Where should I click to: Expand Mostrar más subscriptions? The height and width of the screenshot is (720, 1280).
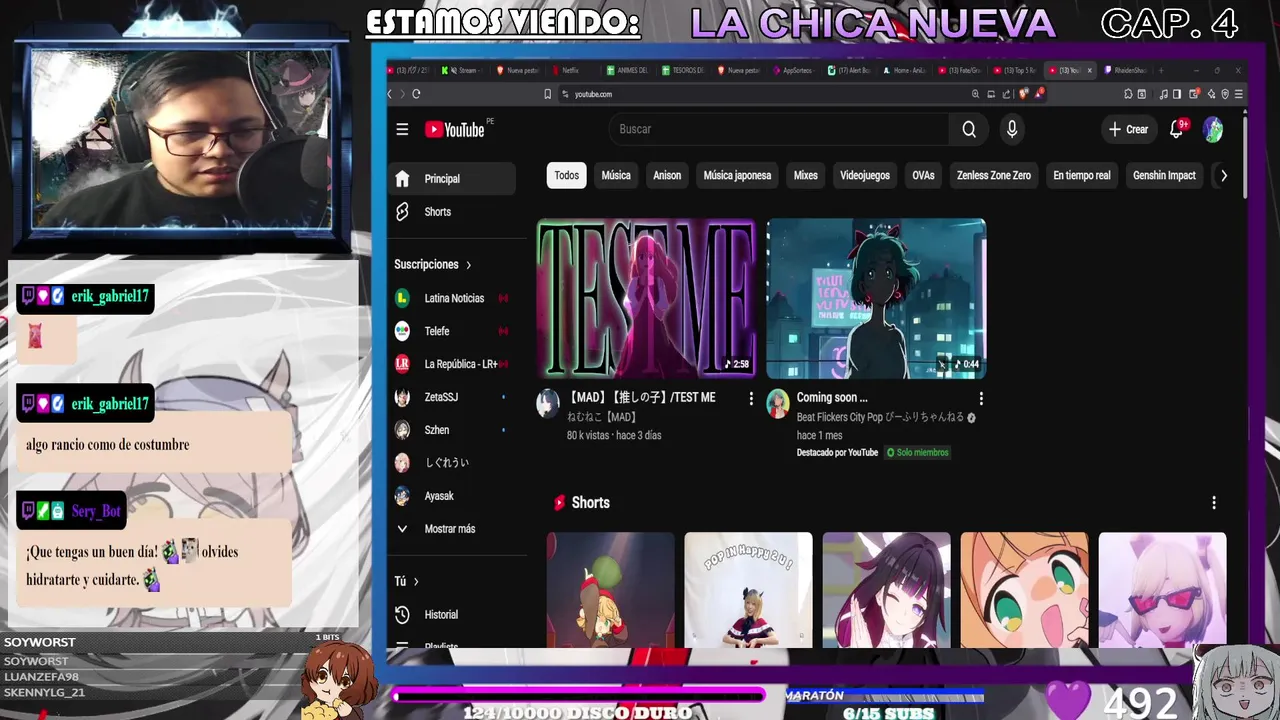pyautogui.click(x=452, y=529)
